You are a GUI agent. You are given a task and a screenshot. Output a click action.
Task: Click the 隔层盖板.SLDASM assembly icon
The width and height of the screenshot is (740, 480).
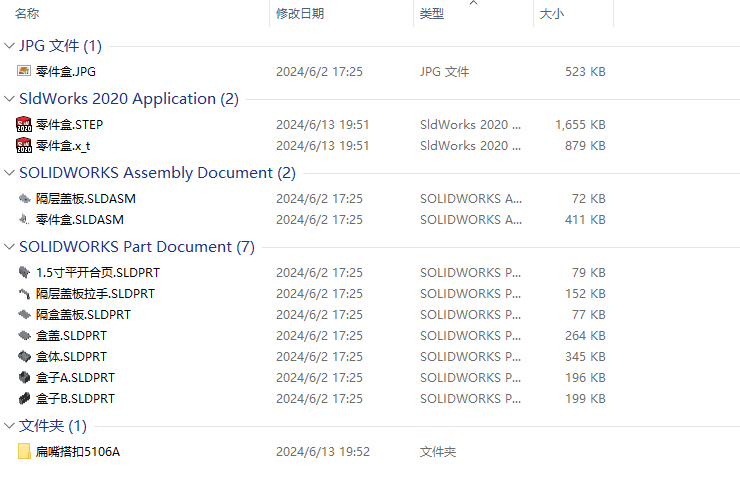24,198
